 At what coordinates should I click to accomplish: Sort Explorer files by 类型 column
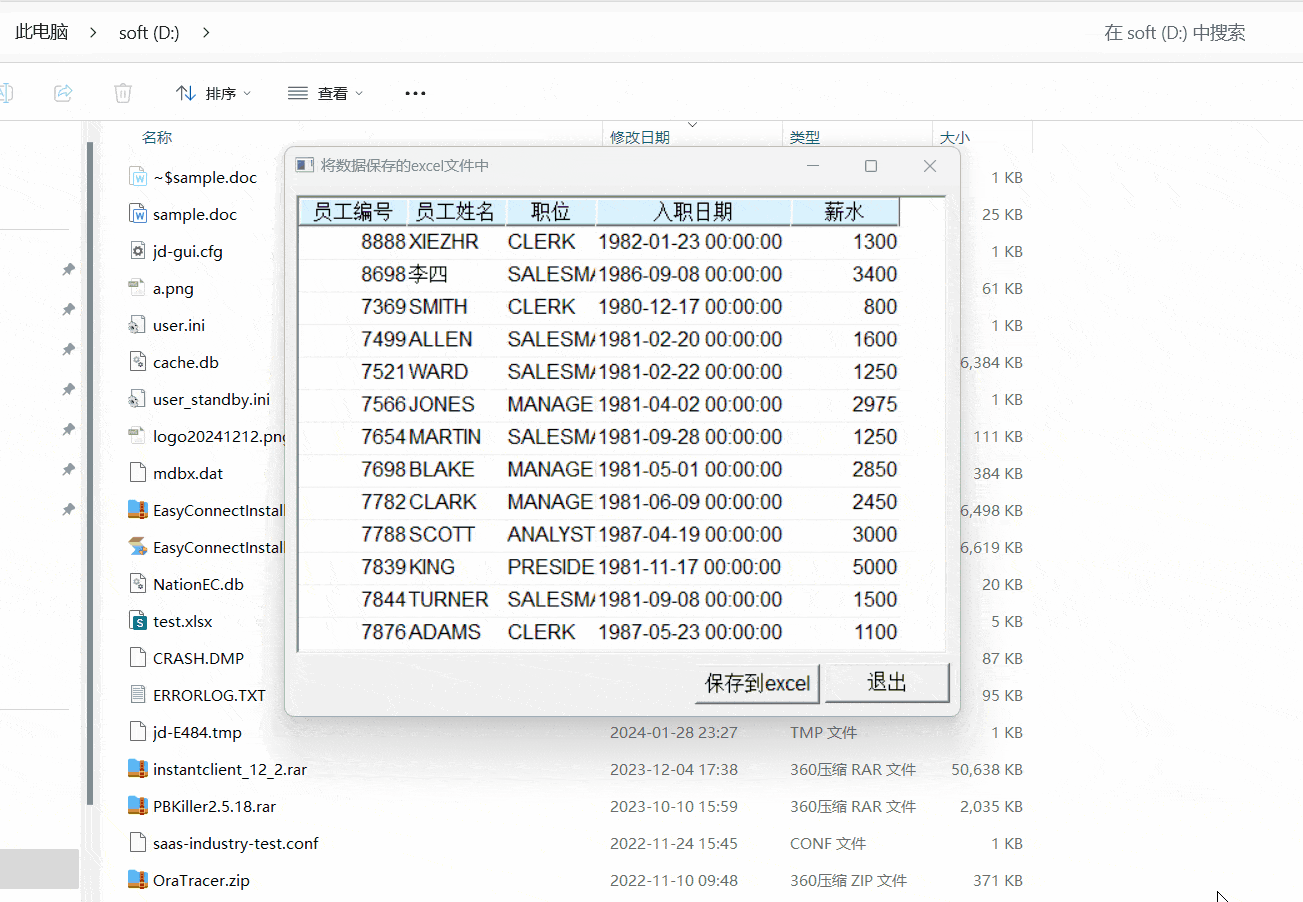point(805,137)
